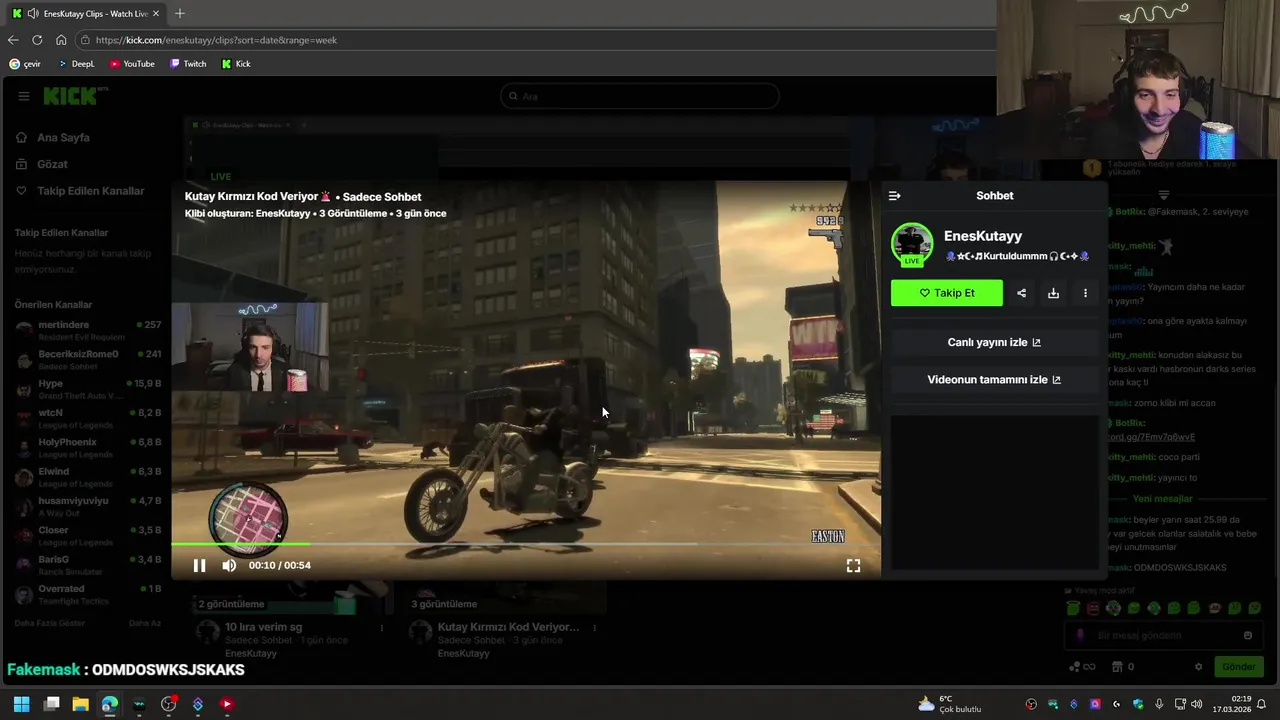Open options for 10 lira verim sg clip

[x=381, y=628]
